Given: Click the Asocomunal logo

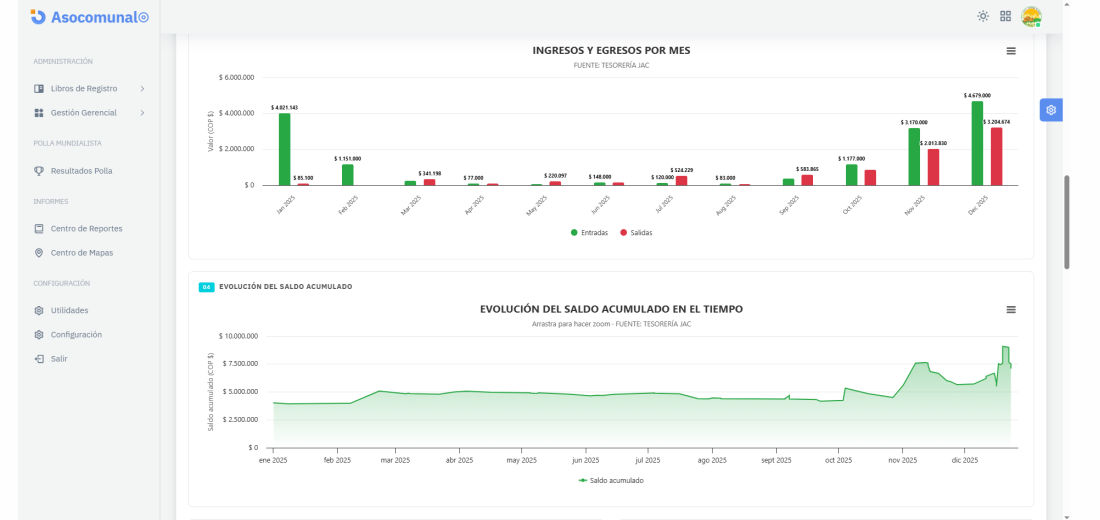Looking at the screenshot, I should [89, 17].
